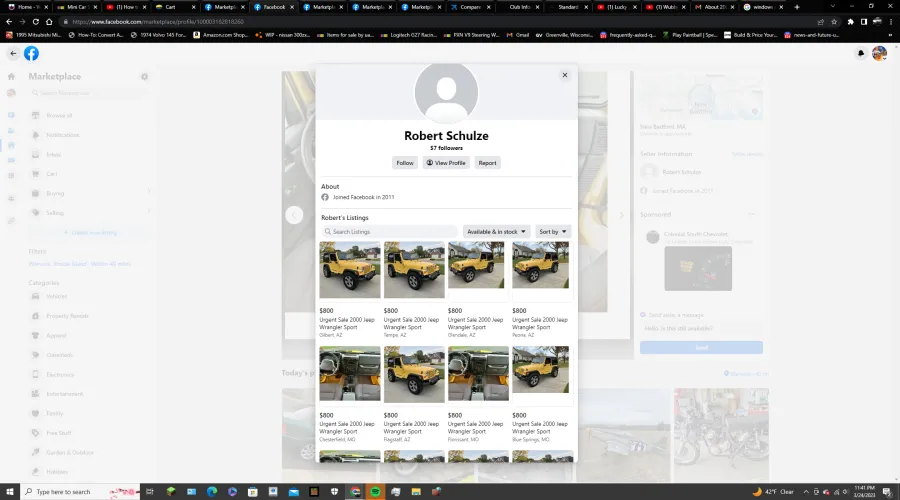Viewport: 900px width, 500px height.
Task: Open the Jeep listing in Gilbert, AZ
Action: tap(350, 290)
